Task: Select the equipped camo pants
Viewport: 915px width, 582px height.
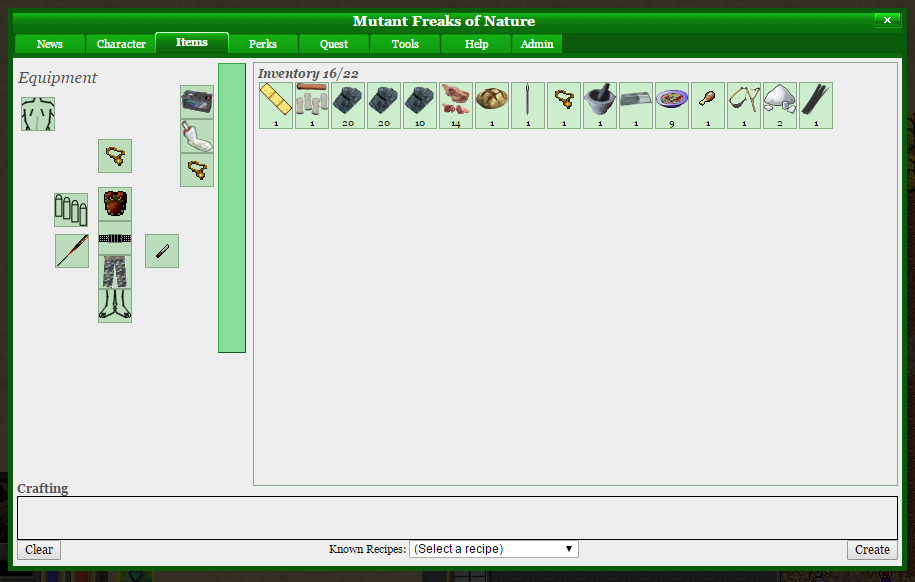Action: pos(115,271)
